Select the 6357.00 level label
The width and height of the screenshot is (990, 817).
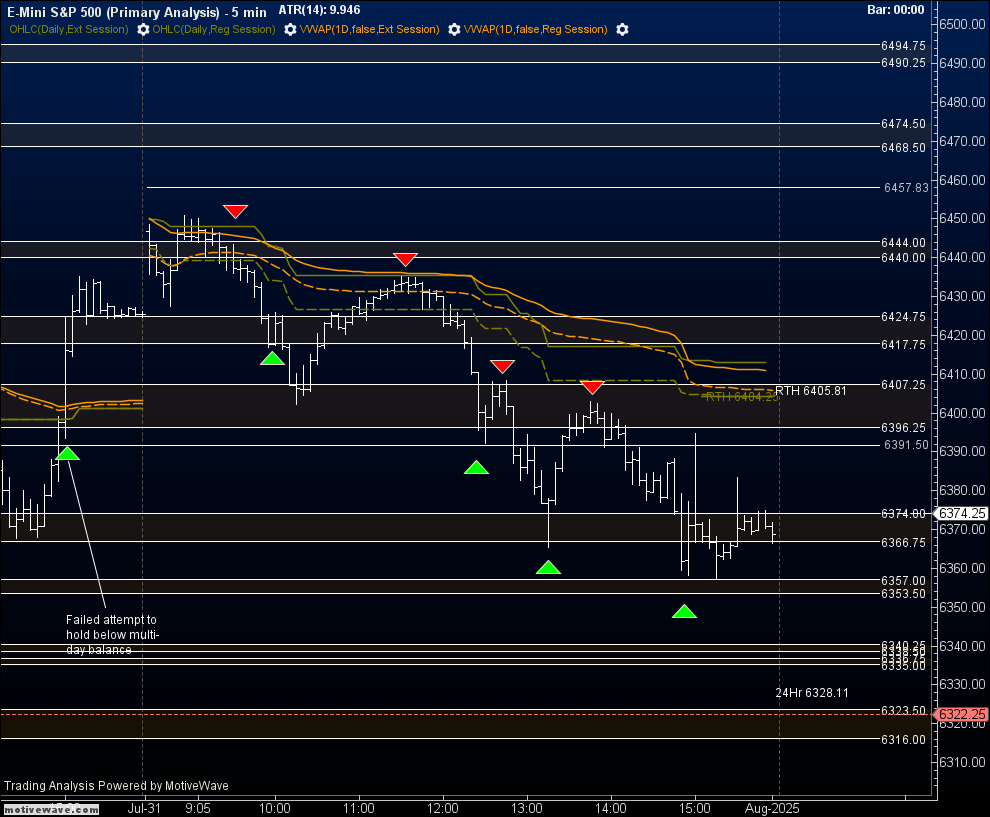coord(903,580)
